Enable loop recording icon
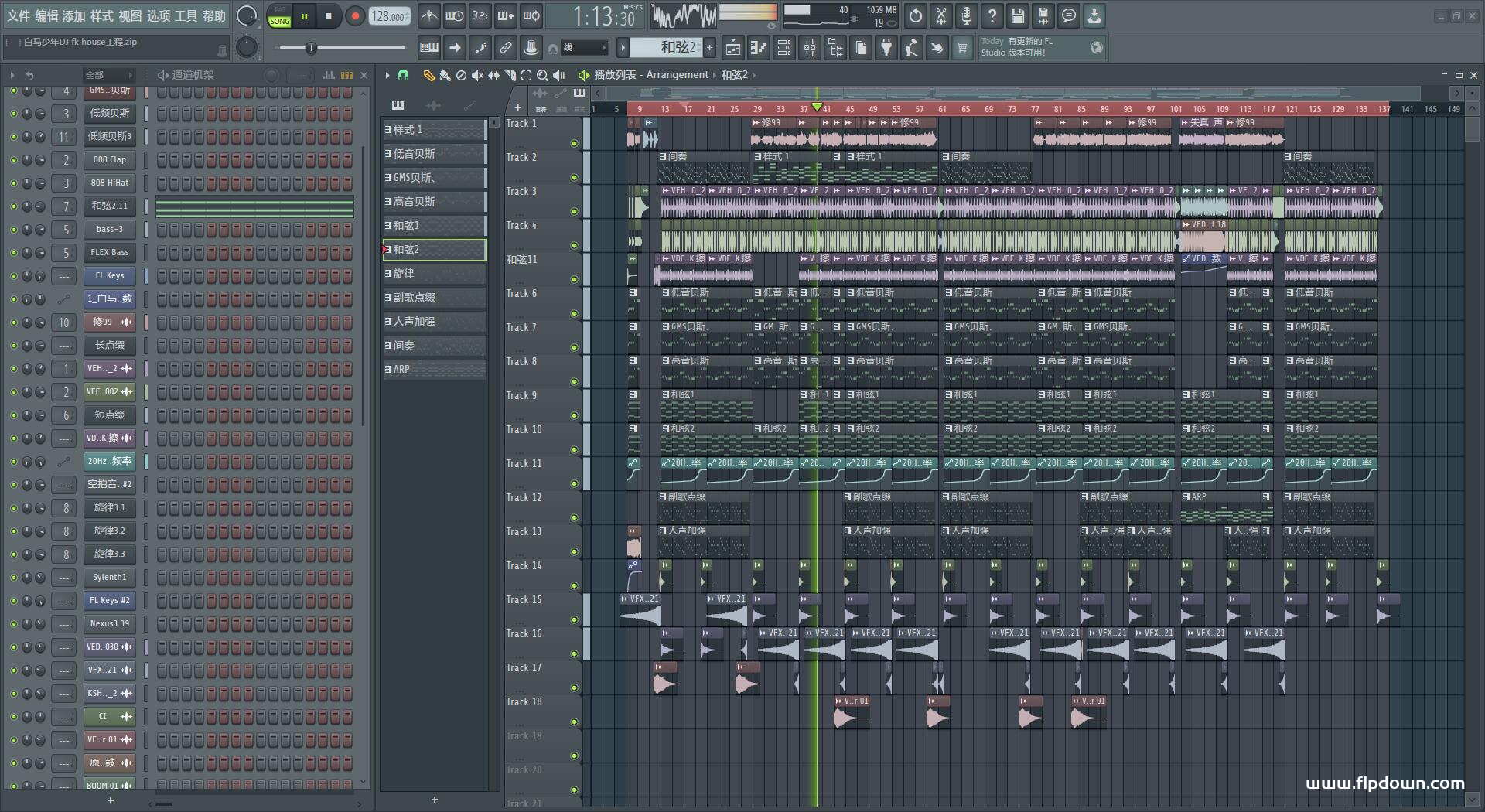This screenshot has width=1485, height=812. [x=531, y=15]
